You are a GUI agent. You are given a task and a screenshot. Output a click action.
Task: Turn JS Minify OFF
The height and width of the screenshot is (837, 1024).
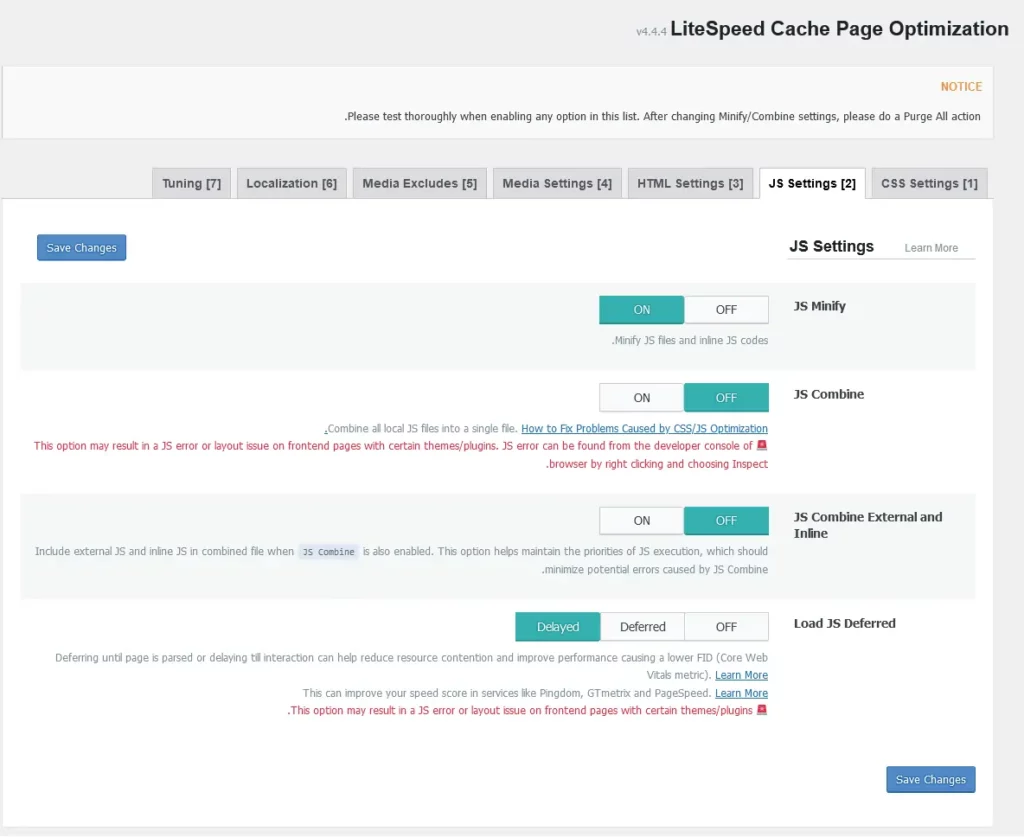pyautogui.click(x=726, y=310)
